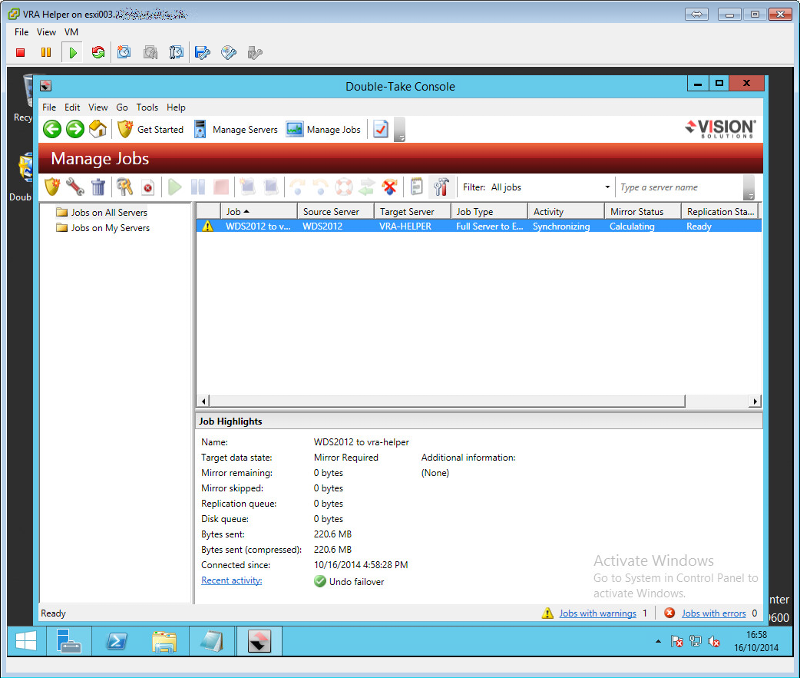Screen dimensions: 800x678
Task: Click the green Power On VM icon
Action: (x=73, y=53)
